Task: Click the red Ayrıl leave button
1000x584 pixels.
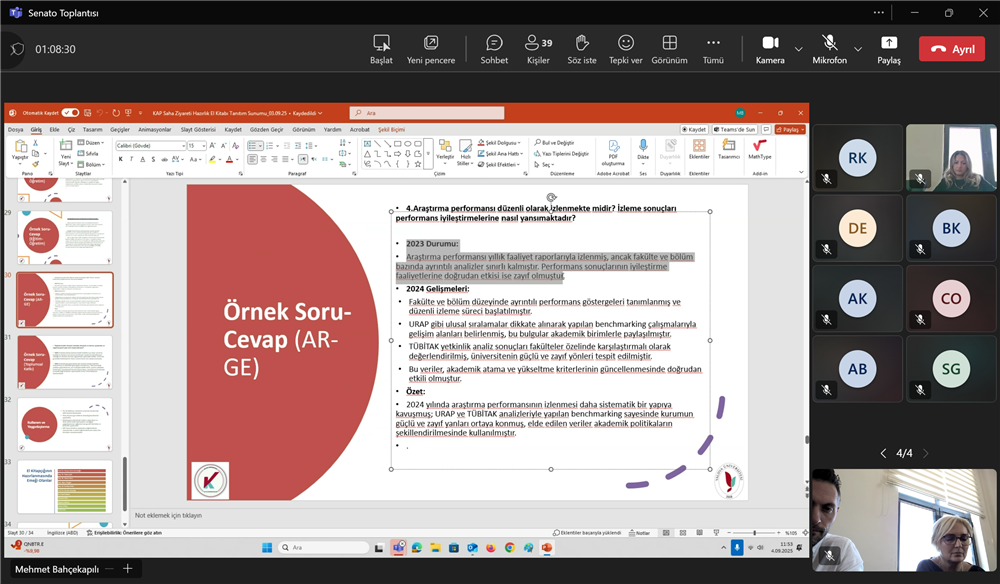Action: tap(952, 49)
